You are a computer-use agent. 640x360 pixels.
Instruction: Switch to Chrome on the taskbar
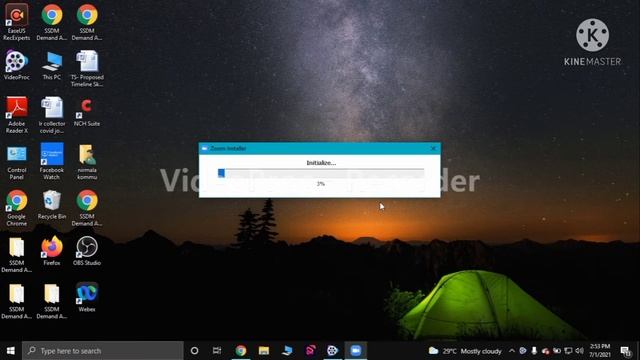241,351
